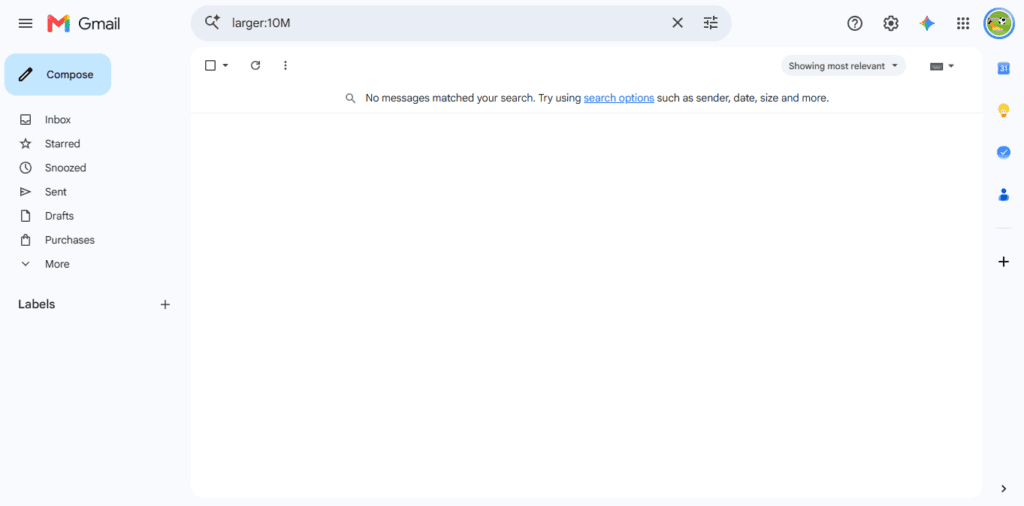Screen dimensions: 1024x506
Task: Click the Compose button
Action: 58,74
